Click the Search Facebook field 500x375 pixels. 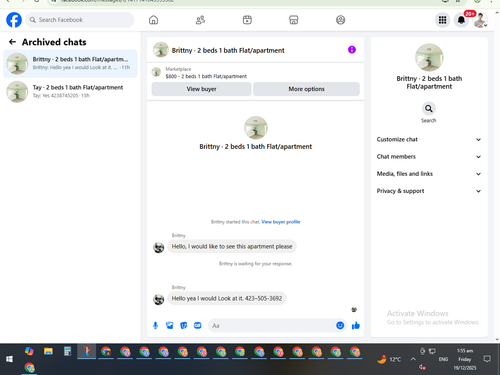[x=80, y=20]
